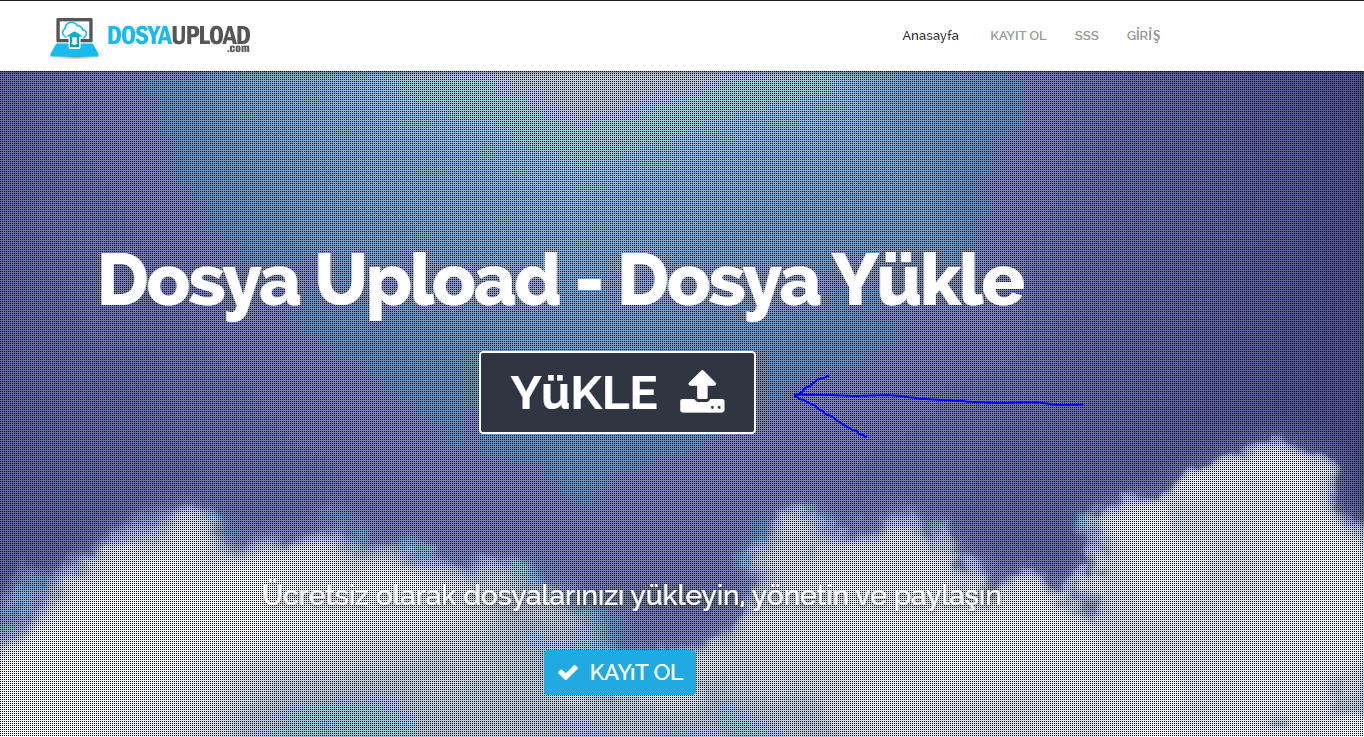1364x737 pixels.
Task: Click the DosyaUpload logo
Action: 150,37
